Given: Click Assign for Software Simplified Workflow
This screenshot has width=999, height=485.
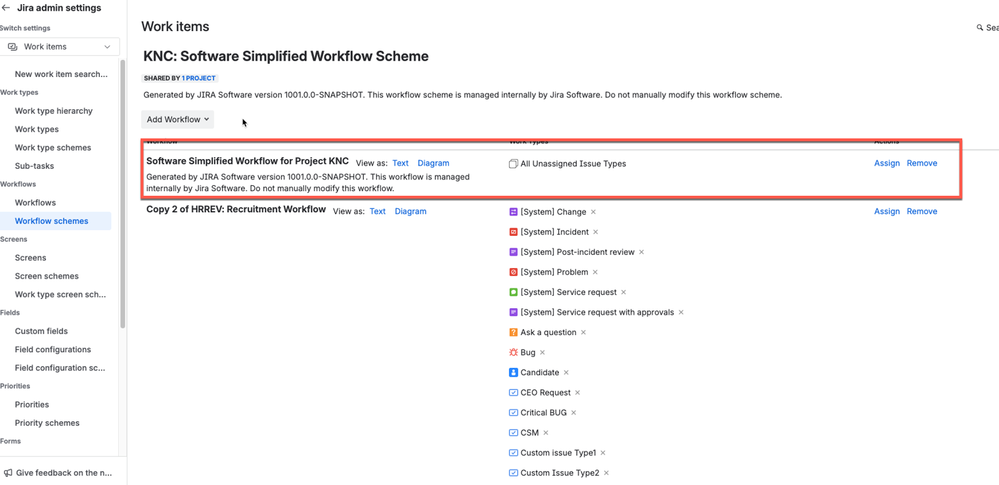Looking at the screenshot, I should (x=887, y=163).
